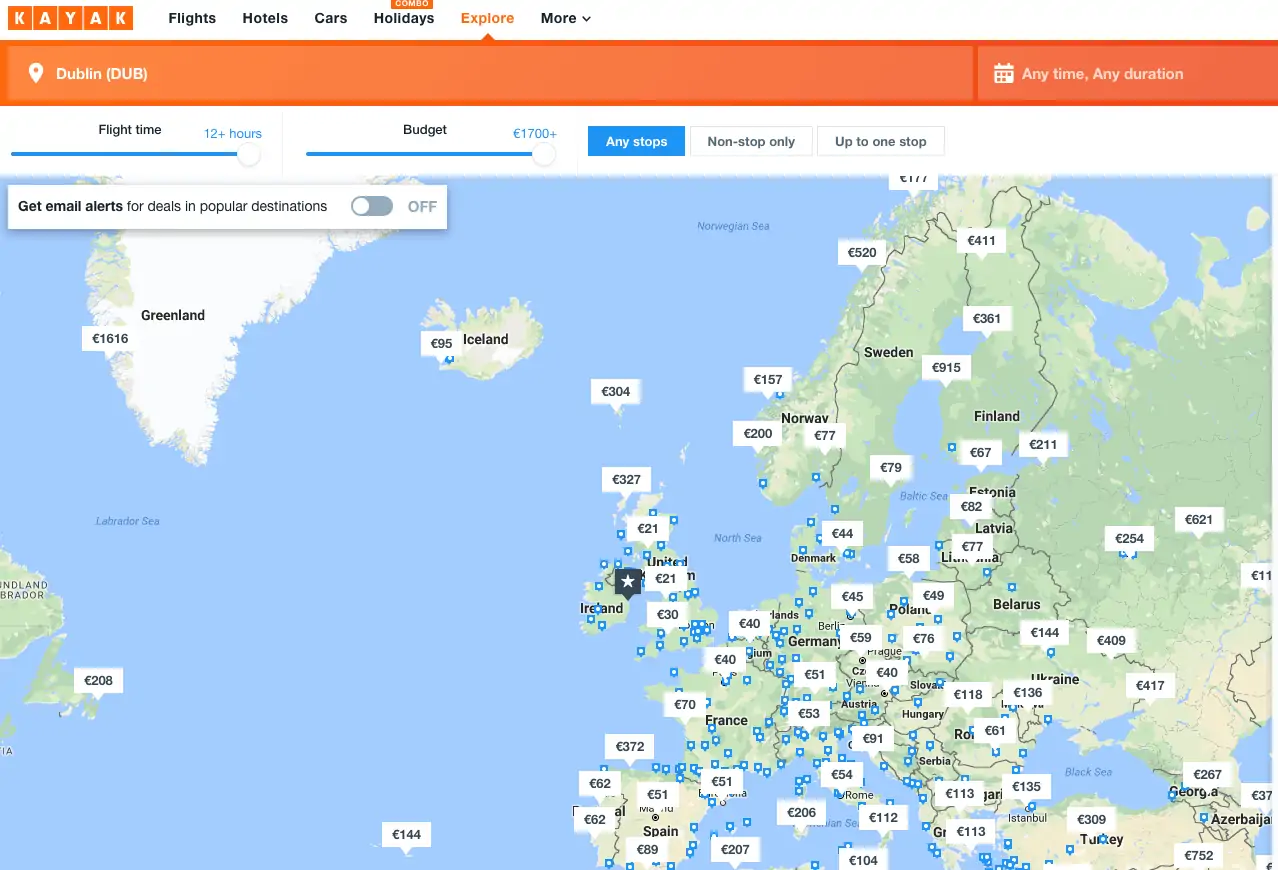Image resolution: width=1278 pixels, height=870 pixels.
Task: Select the Non-stop only filter
Action: pyautogui.click(x=751, y=142)
